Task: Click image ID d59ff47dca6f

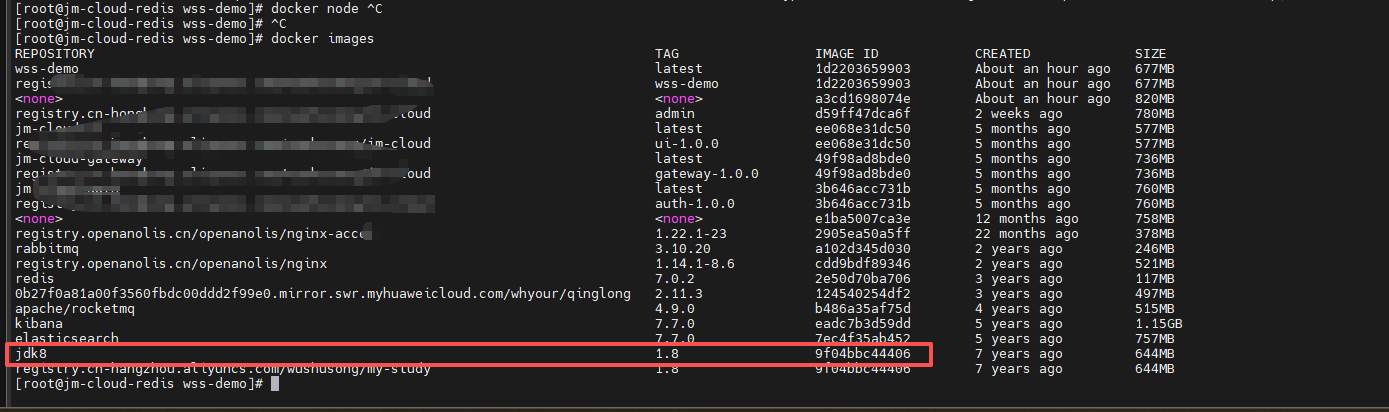Action: 862,114
